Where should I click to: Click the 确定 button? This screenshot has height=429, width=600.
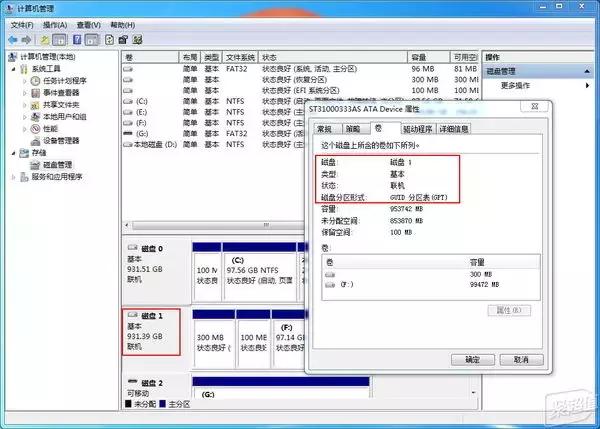point(473,360)
